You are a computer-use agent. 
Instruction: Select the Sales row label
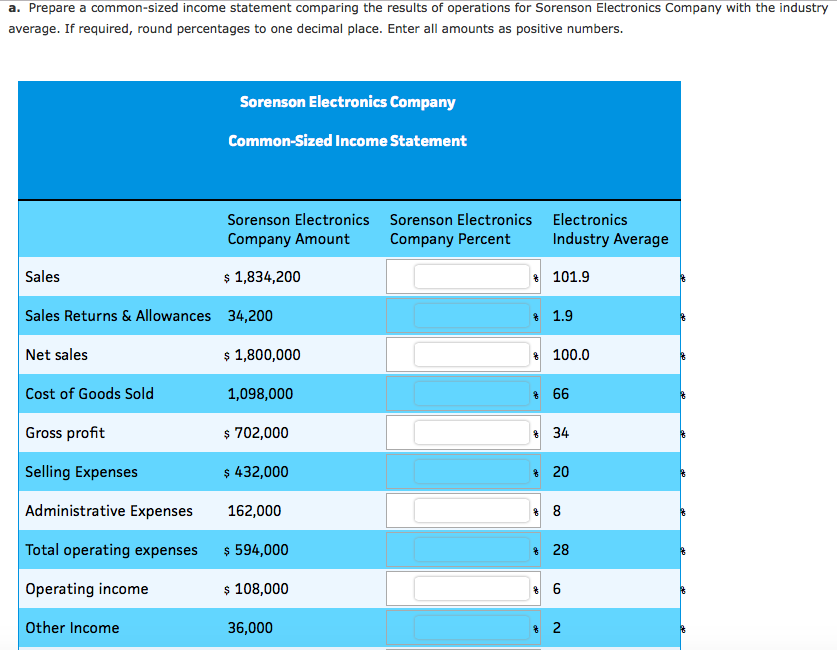pos(41,276)
